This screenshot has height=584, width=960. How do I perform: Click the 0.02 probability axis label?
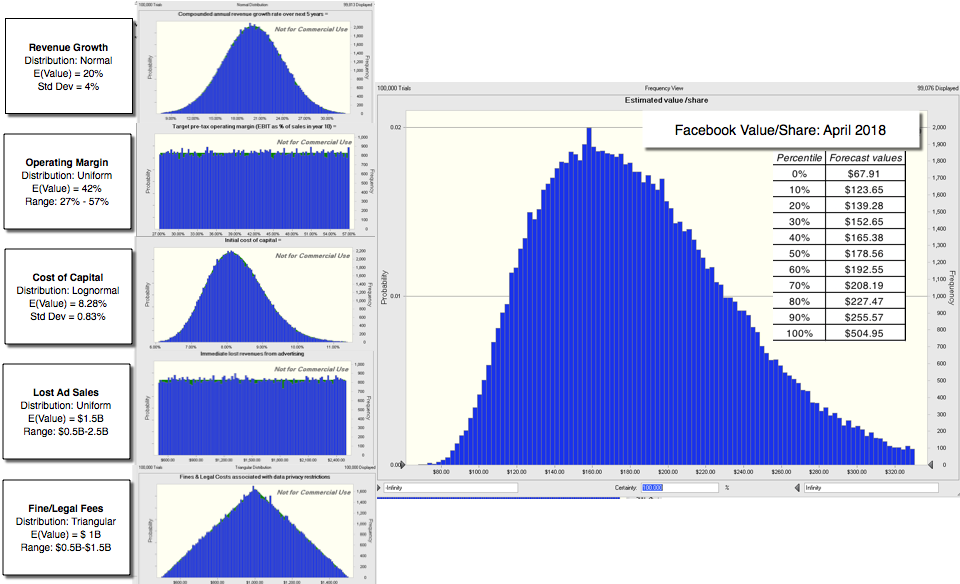pos(396,127)
